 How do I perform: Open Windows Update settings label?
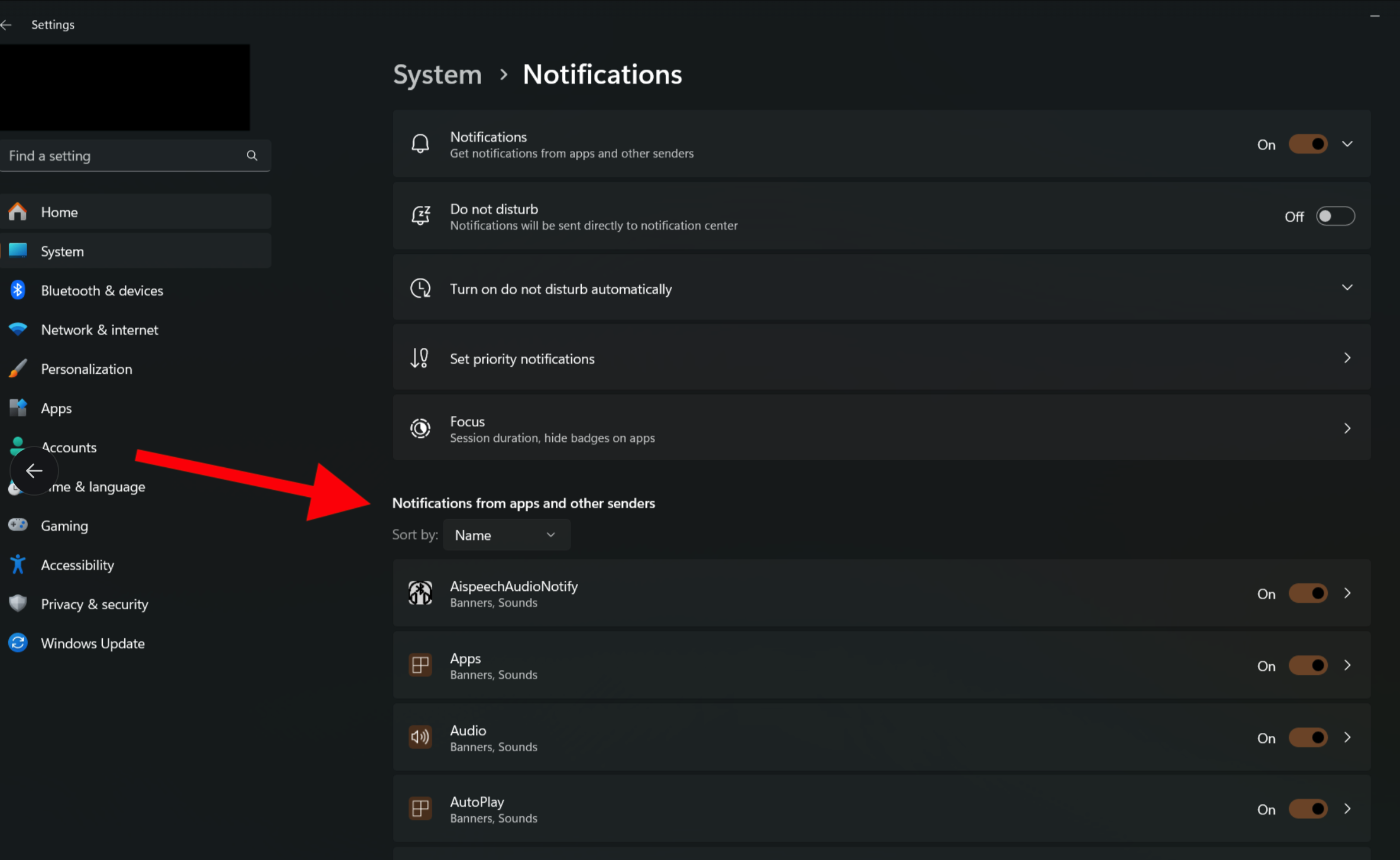(93, 643)
